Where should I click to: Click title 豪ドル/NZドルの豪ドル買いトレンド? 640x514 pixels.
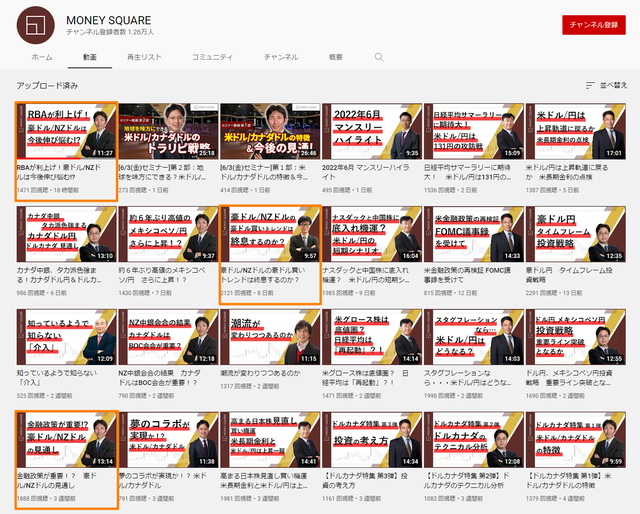click(x=263, y=275)
